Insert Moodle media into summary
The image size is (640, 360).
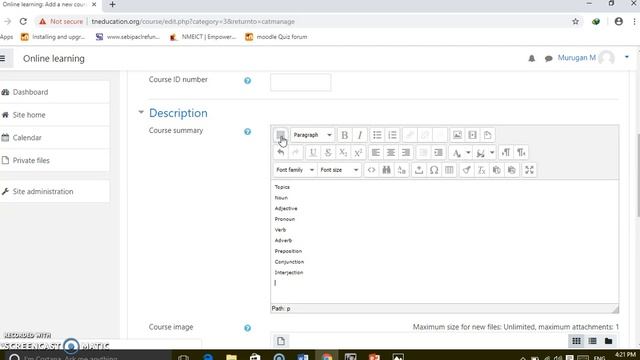pyautogui.click(x=472, y=135)
